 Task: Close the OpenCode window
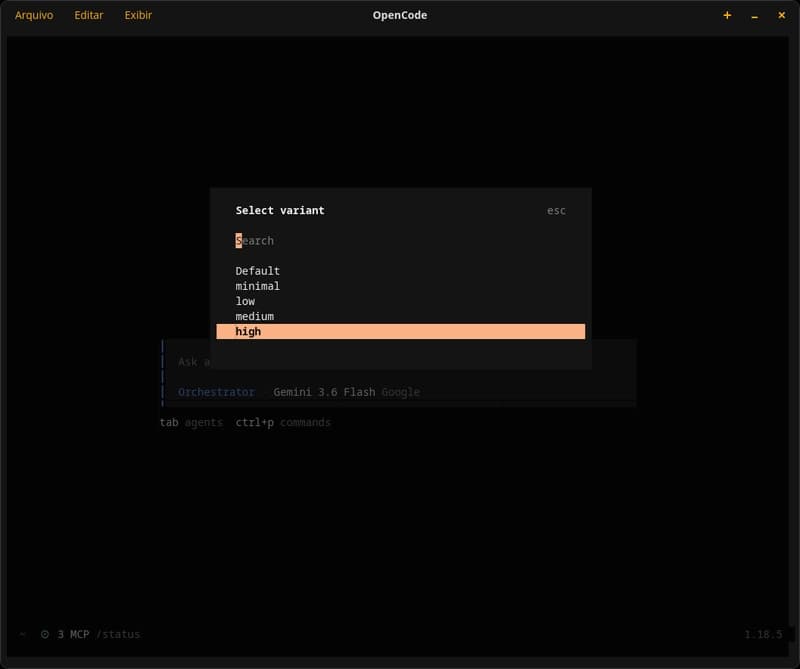[x=781, y=15]
